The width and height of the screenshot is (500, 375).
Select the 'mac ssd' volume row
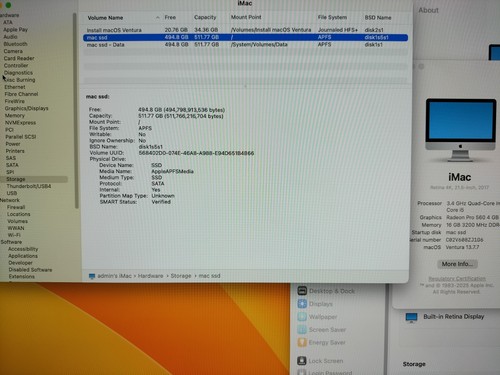tap(245, 37)
